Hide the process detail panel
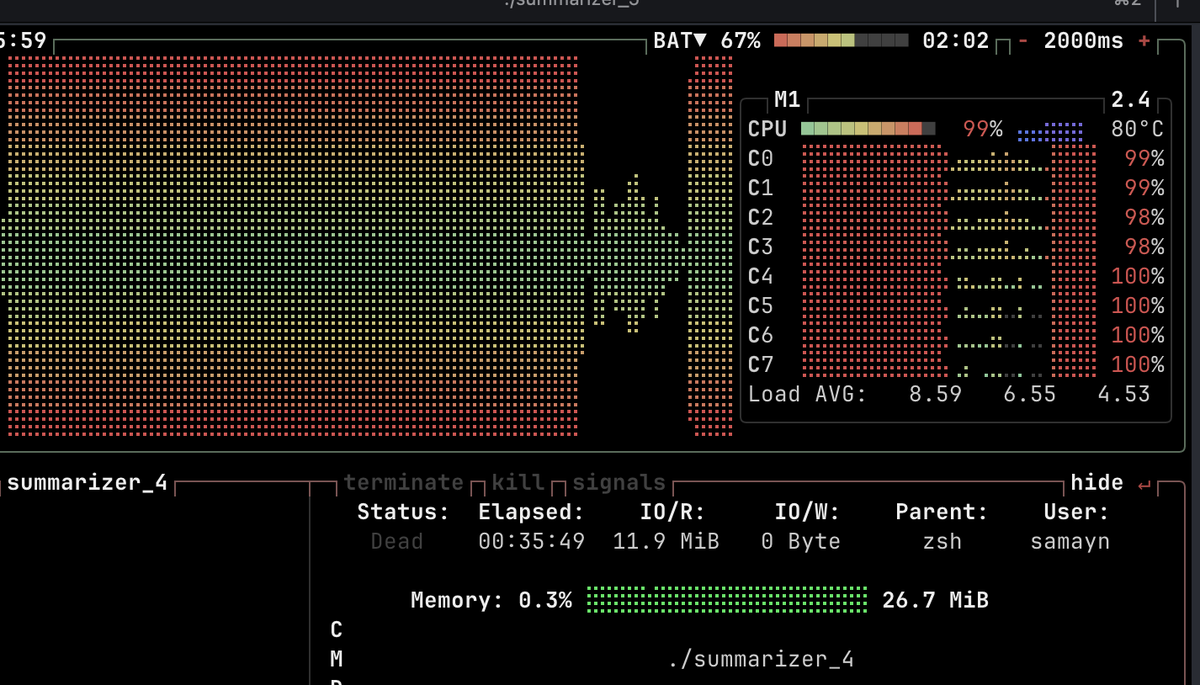 pyautogui.click(x=1097, y=482)
